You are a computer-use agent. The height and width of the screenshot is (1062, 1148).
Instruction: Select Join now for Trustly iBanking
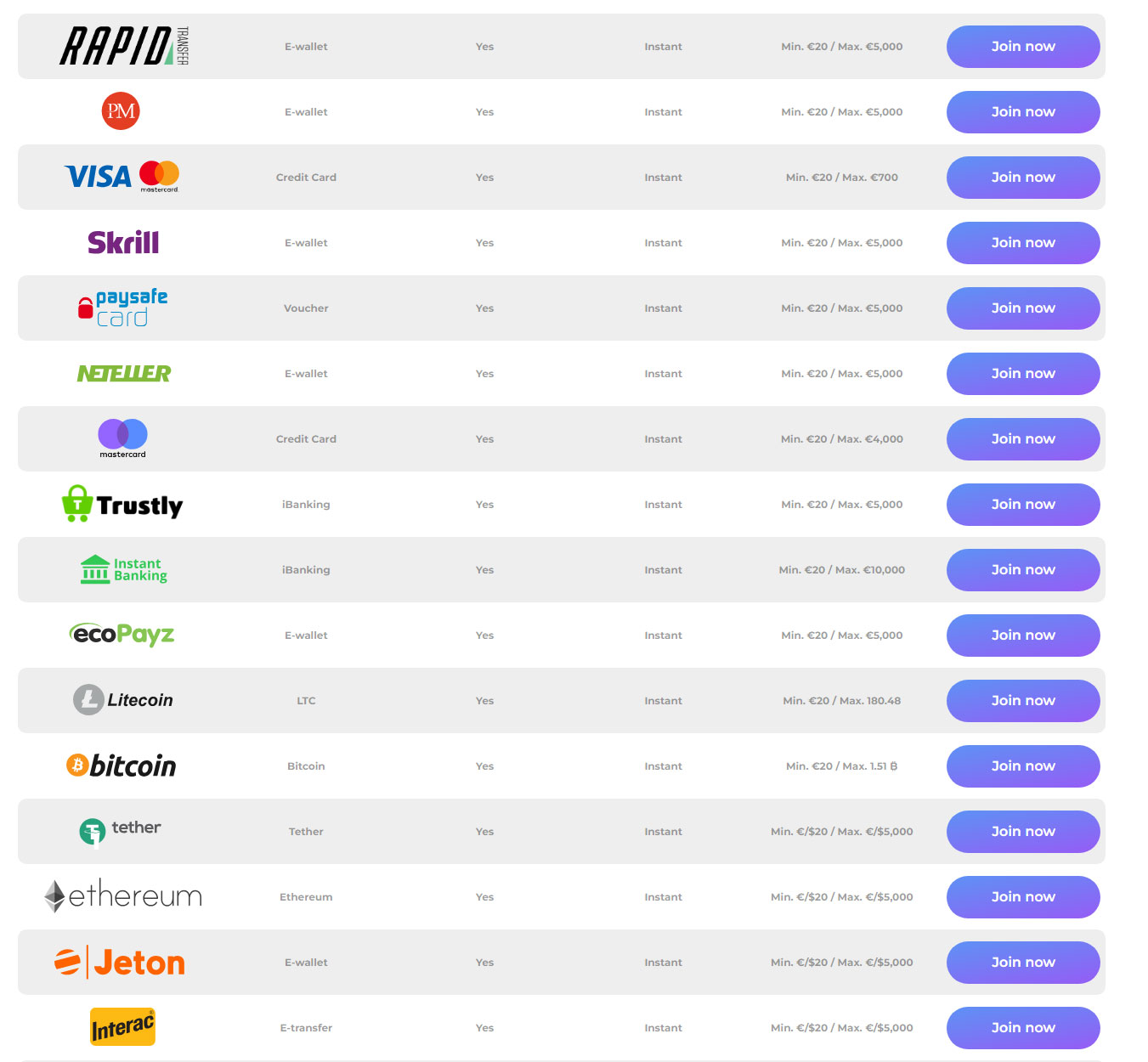(x=1022, y=505)
